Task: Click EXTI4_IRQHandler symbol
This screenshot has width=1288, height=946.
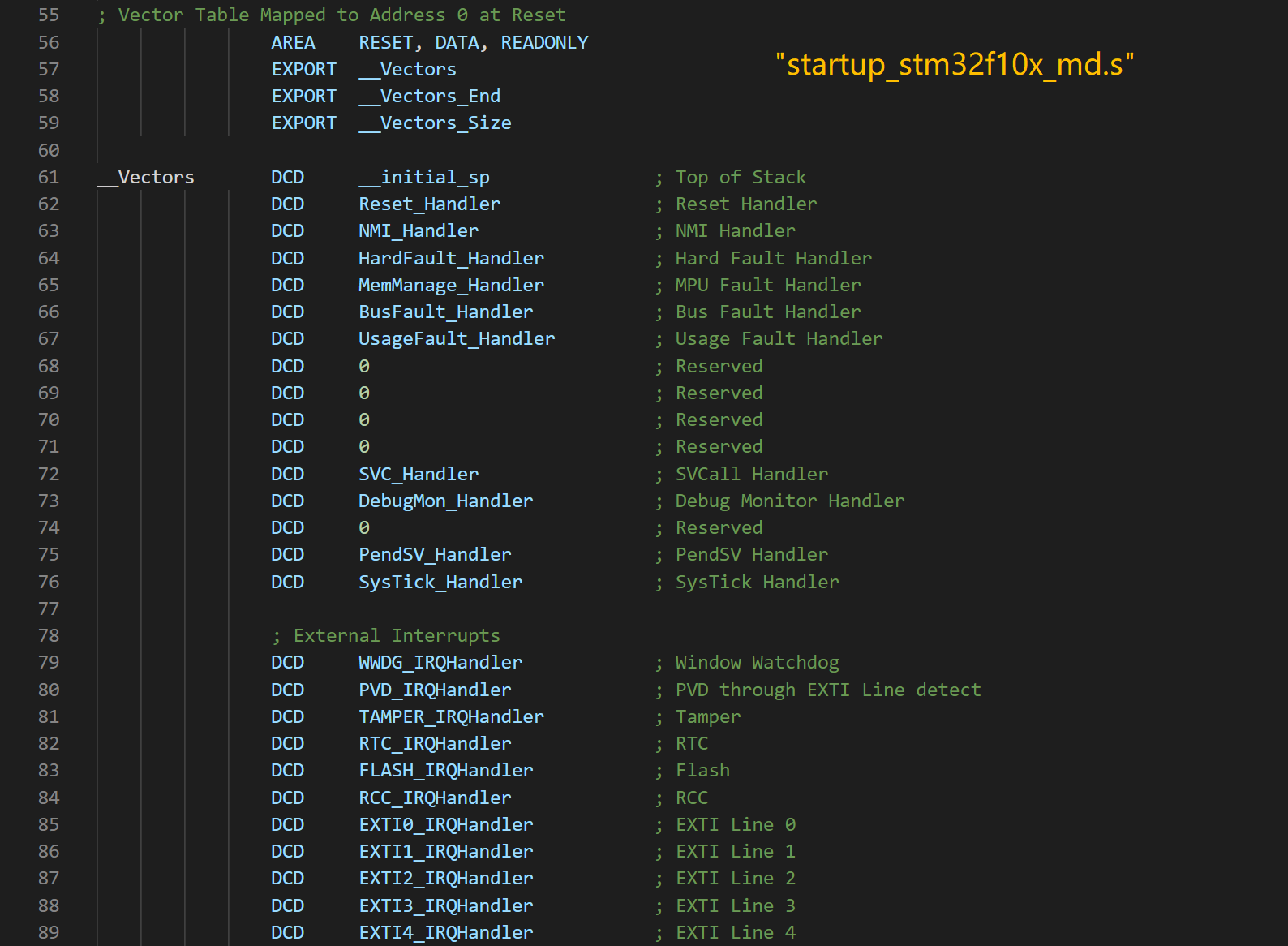Action: (x=446, y=933)
